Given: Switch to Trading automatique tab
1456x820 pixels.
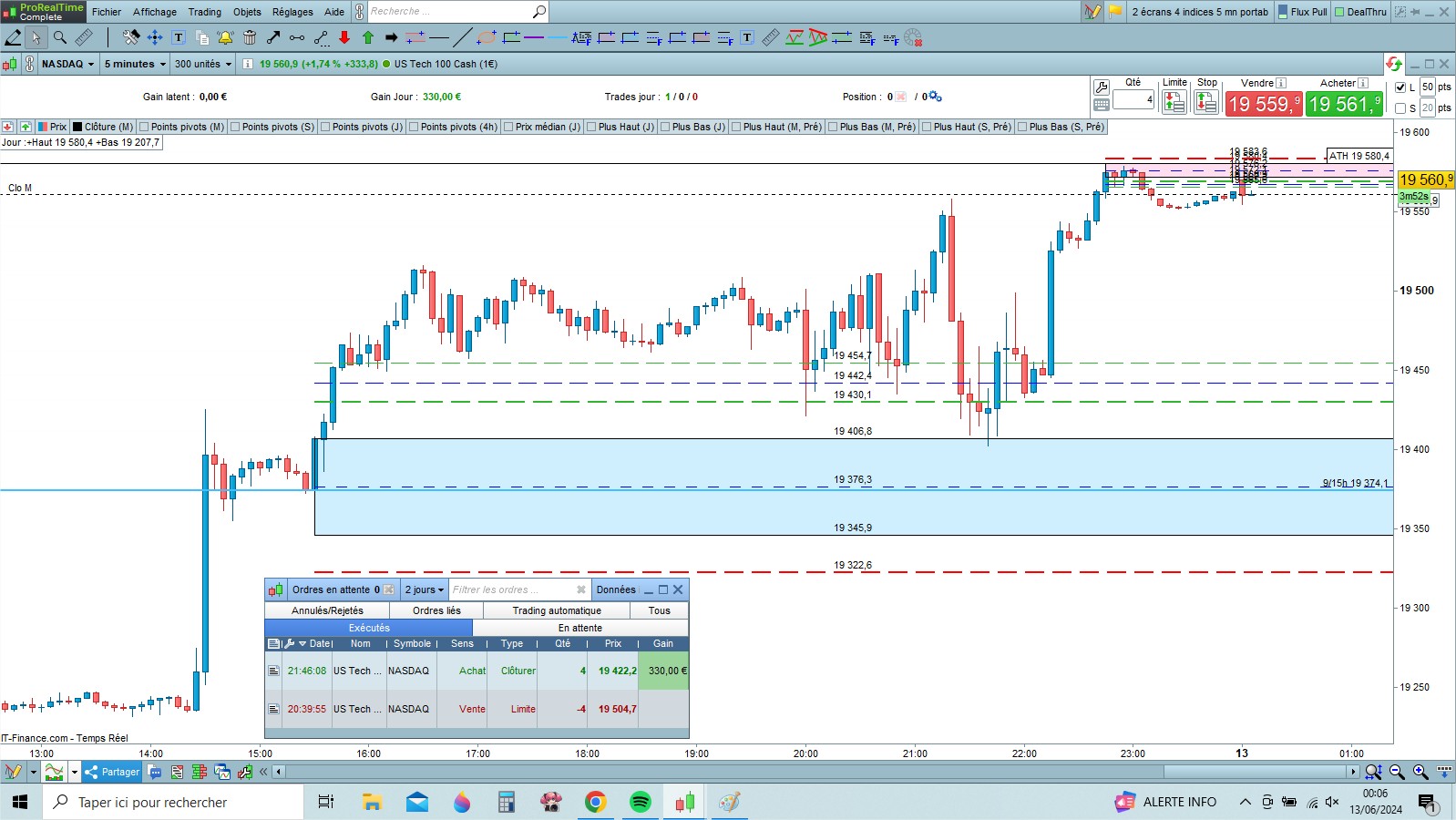Looking at the screenshot, I should click(x=557, y=610).
